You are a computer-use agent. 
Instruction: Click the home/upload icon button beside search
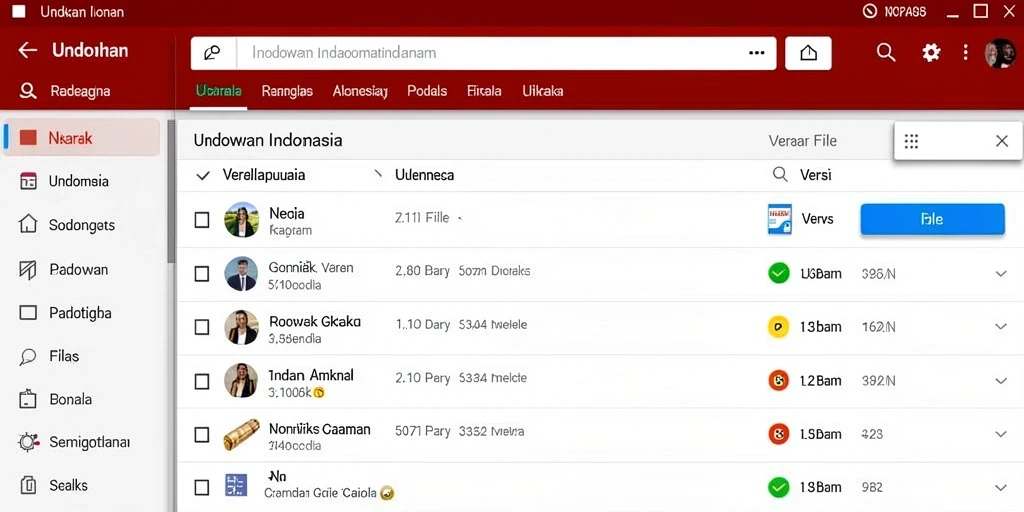pos(808,53)
